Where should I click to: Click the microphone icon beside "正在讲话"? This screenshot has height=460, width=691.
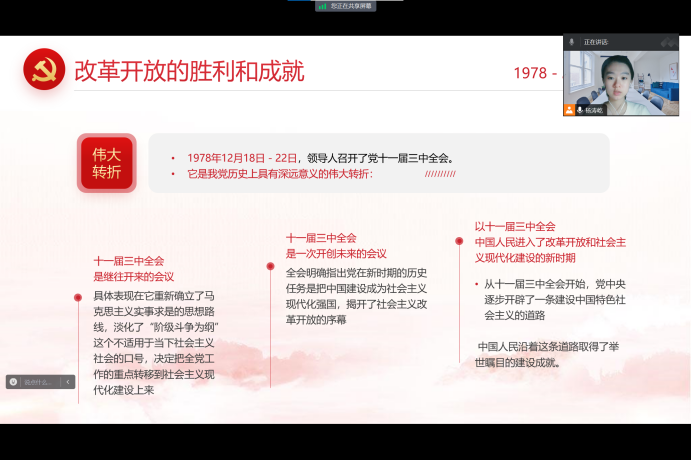pyautogui.click(x=571, y=42)
